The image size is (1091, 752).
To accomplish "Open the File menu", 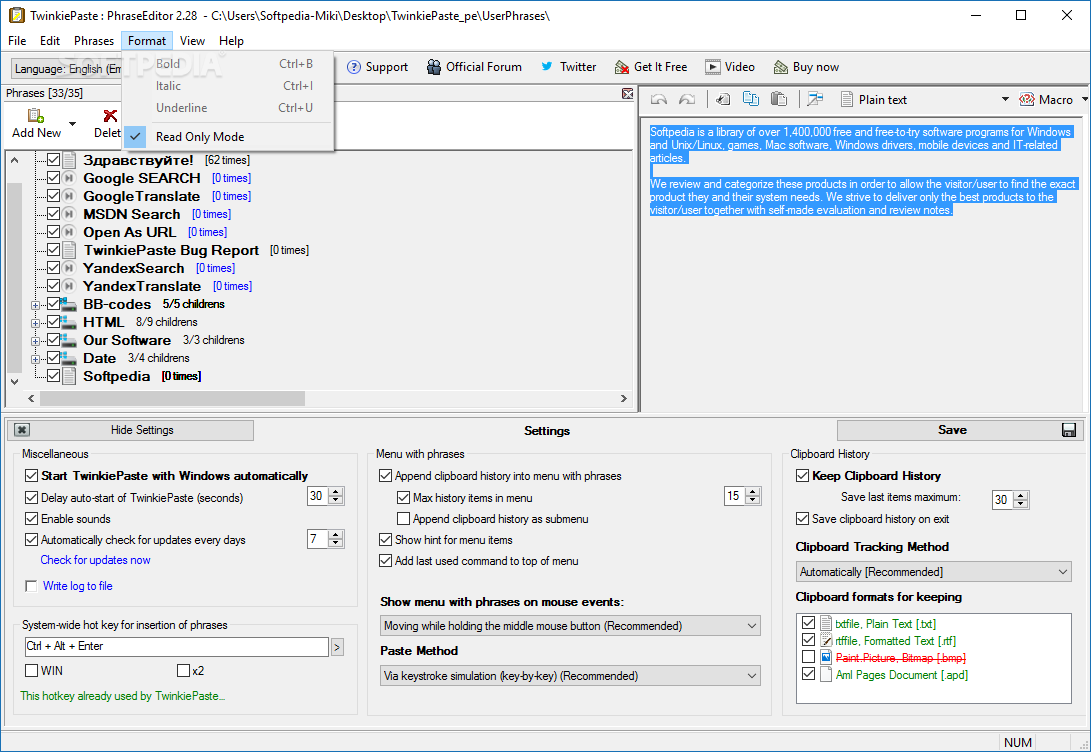I will click(17, 41).
